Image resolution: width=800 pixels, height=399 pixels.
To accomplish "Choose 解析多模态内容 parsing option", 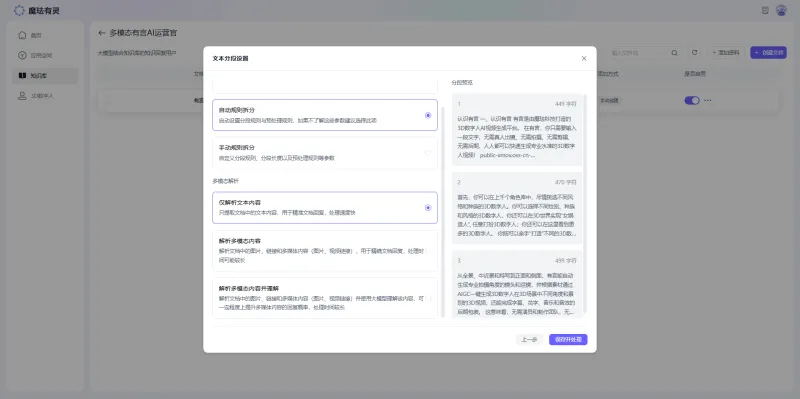I will coord(325,251).
